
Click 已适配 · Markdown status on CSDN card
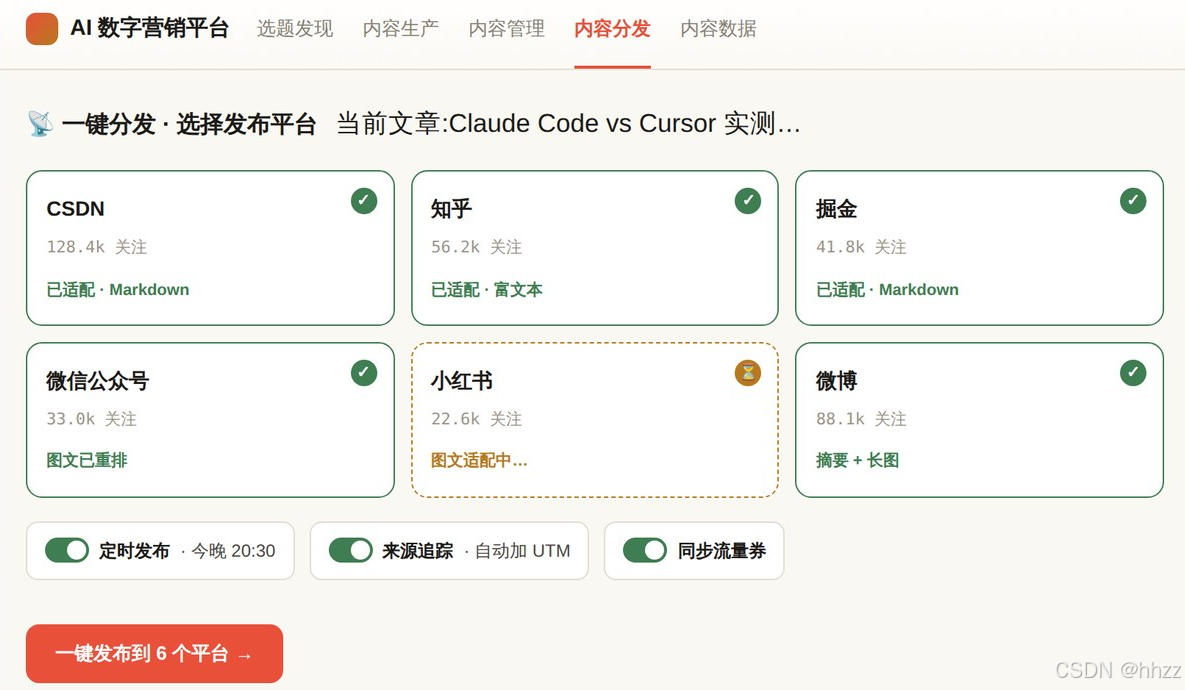pos(118,289)
